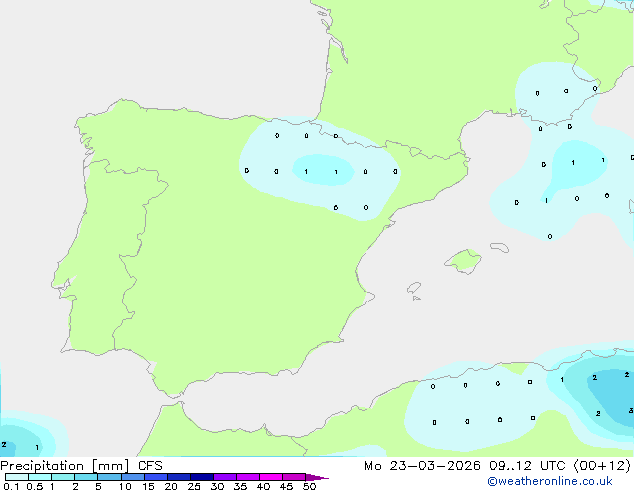The image size is (634, 490).
Task: Click the '50' legend scale label
Action: 310,486
